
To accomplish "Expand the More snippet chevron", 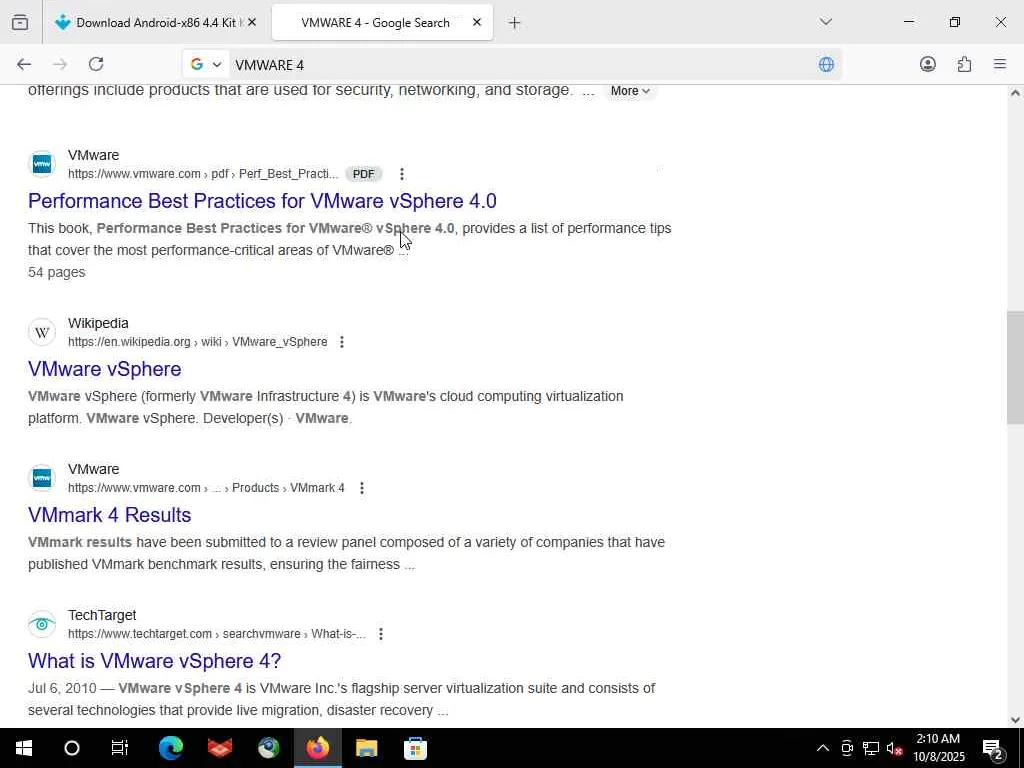I will (630, 91).
